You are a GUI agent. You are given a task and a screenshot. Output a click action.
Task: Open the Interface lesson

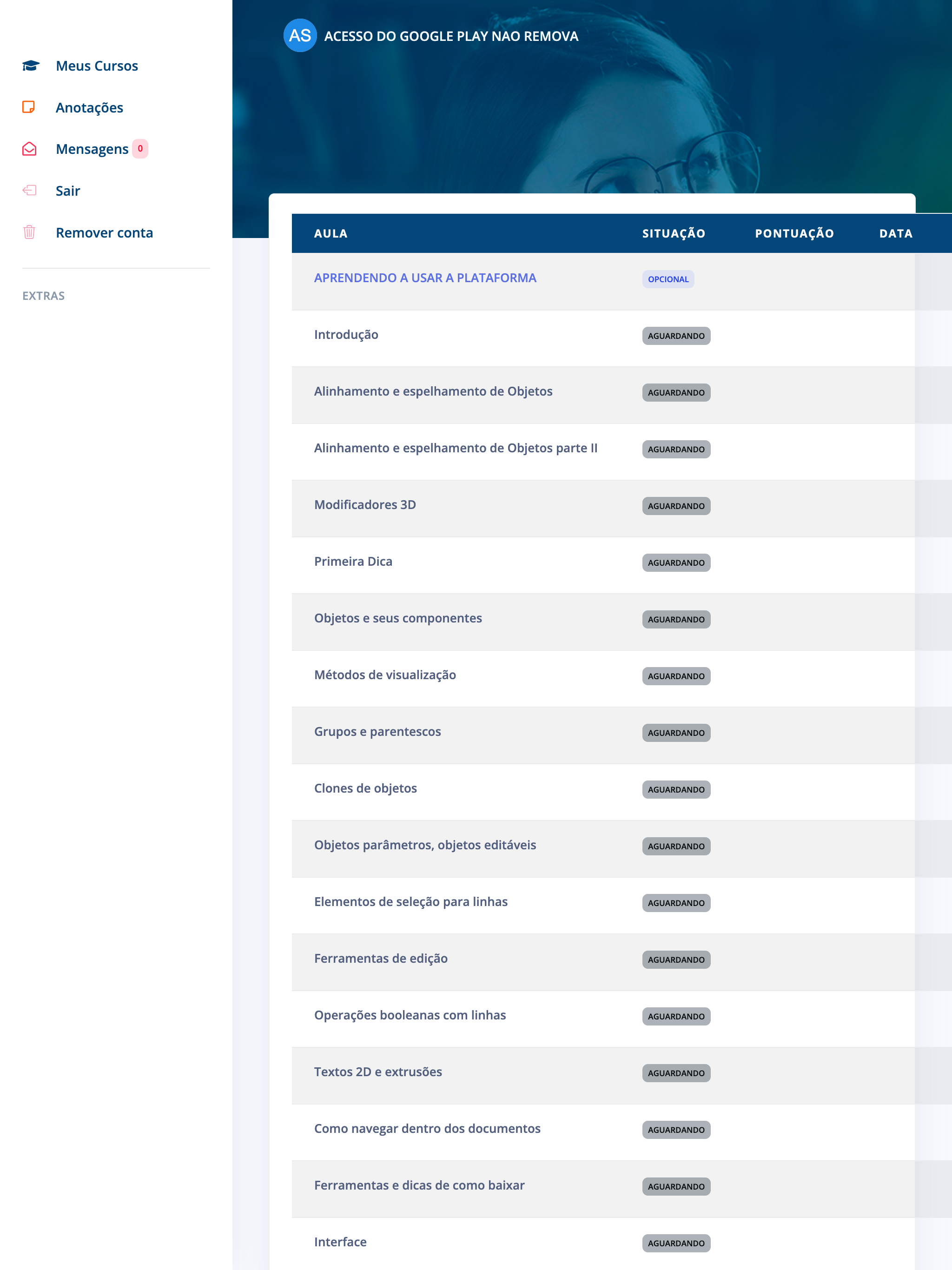[x=340, y=1242]
